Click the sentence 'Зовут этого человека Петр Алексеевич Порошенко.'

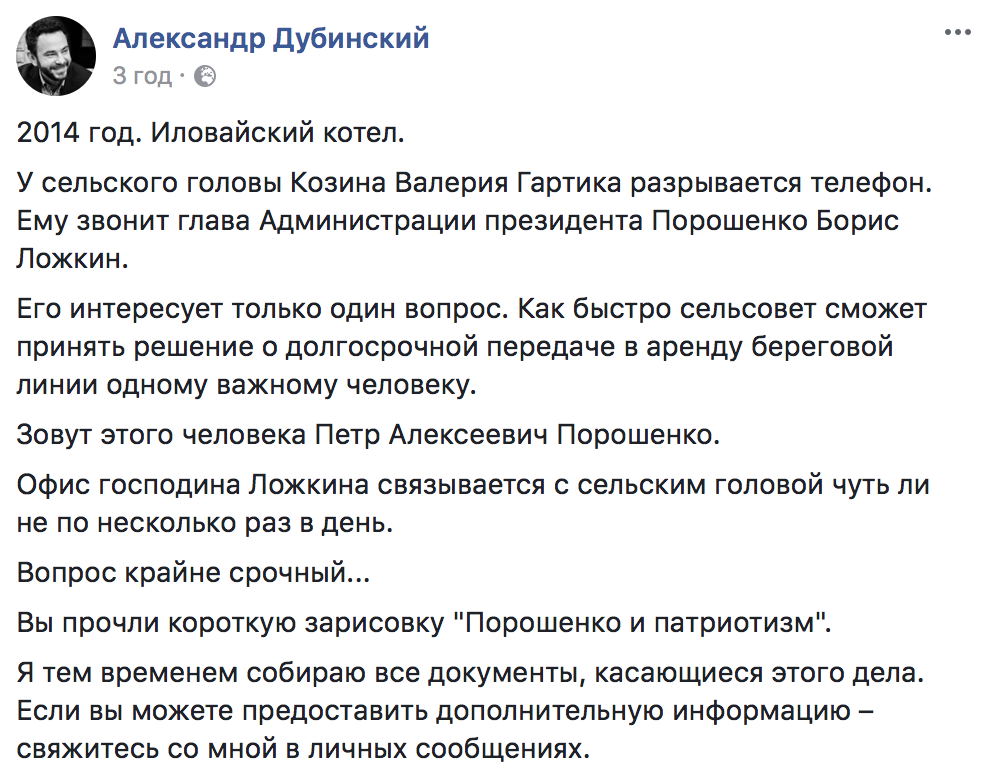[368, 435]
